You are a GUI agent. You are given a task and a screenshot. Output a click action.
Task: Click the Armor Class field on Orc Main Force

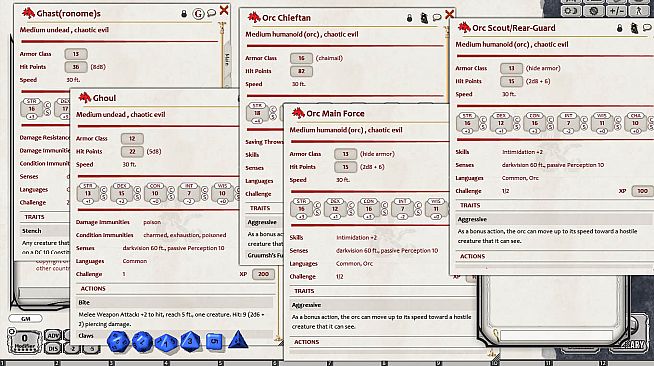click(345, 154)
